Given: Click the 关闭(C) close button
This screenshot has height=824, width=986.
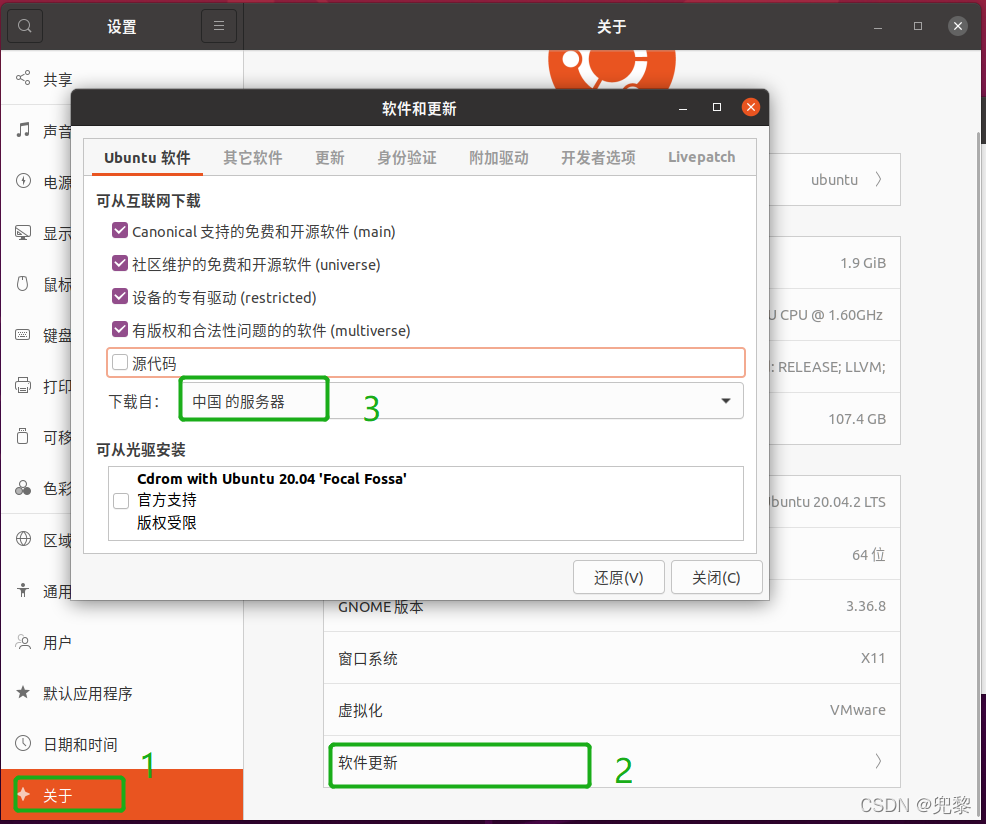Looking at the screenshot, I should [716, 577].
